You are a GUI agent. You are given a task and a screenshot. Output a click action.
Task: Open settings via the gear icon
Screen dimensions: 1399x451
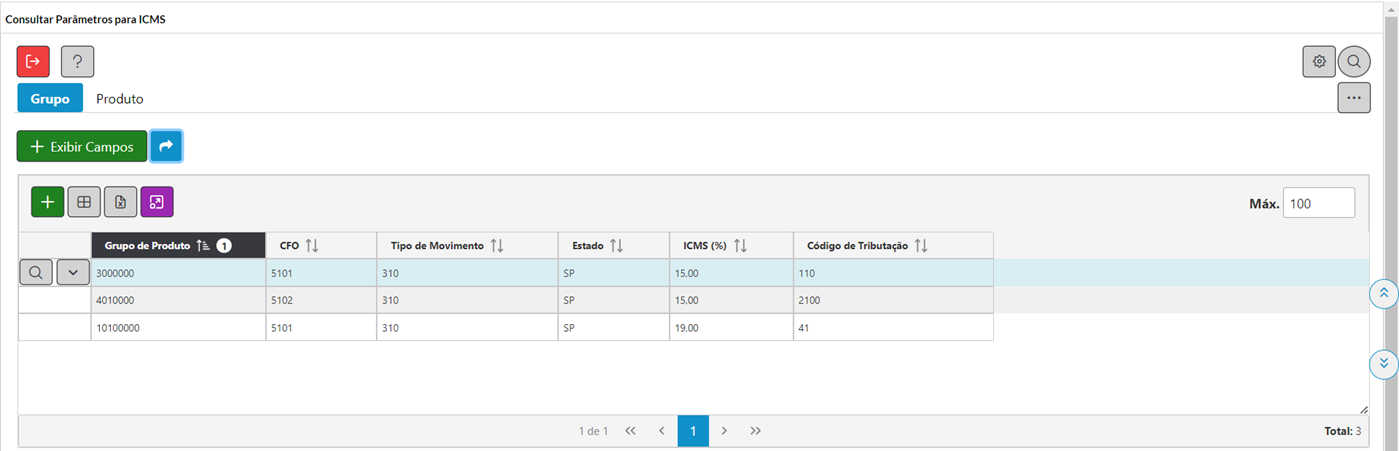click(1319, 62)
